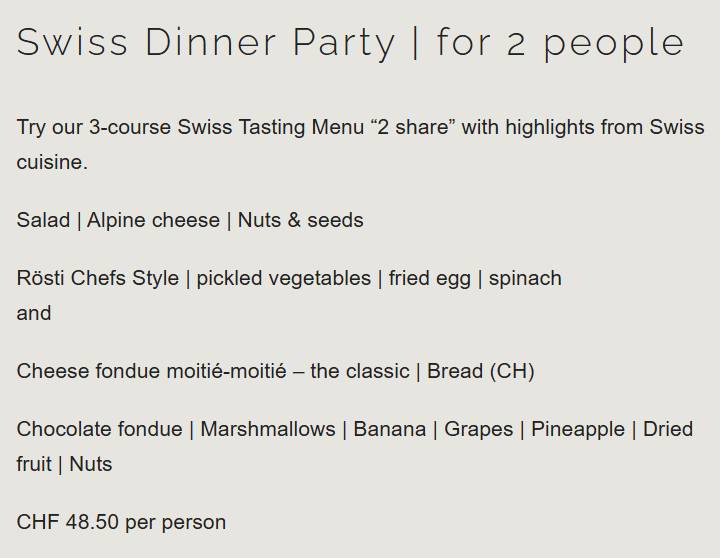Click the Bread (CH) text
The image size is (720, 558).
(480, 371)
